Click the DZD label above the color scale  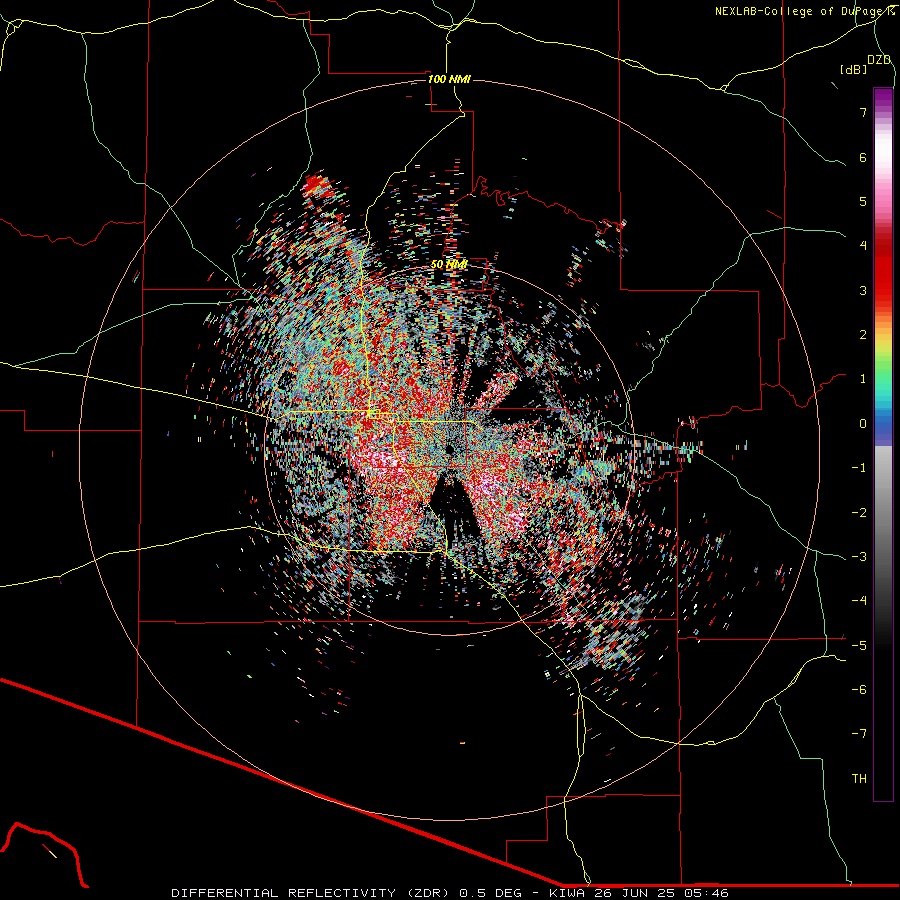(x=879, y=60)
